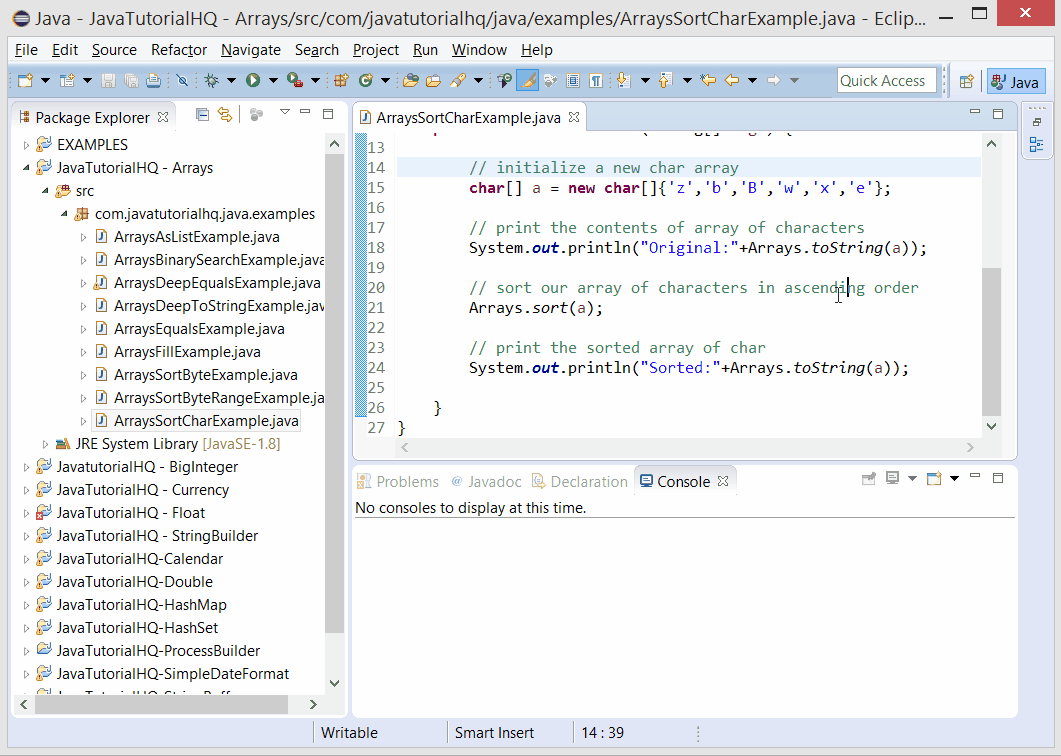Click the New Java Class icon

(366, 81)
